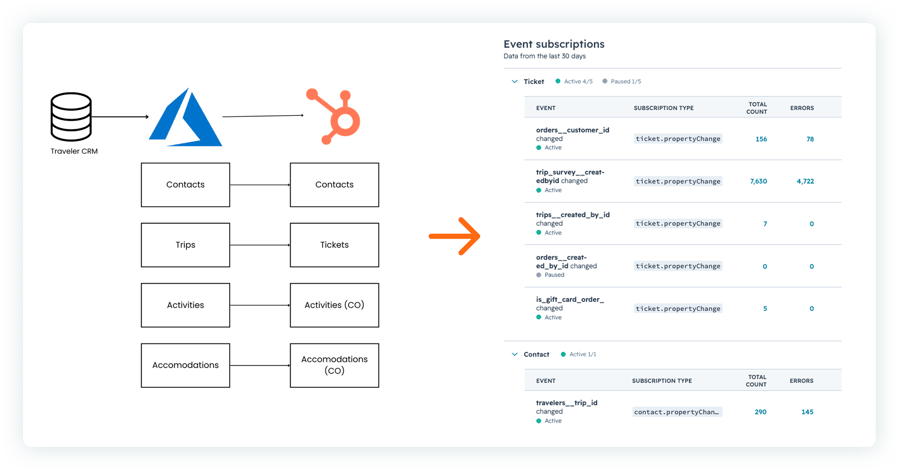Click total count 156

[761, 139]
